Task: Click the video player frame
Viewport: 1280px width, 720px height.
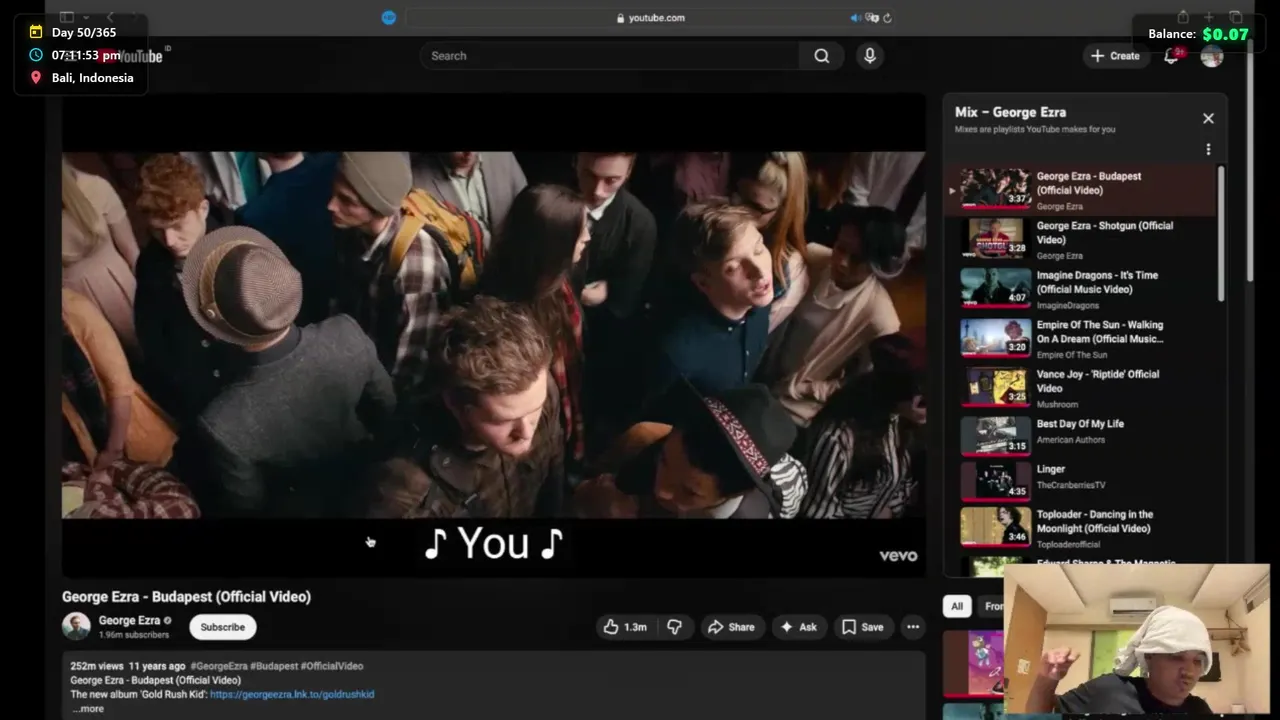Action: click(493, 335)
